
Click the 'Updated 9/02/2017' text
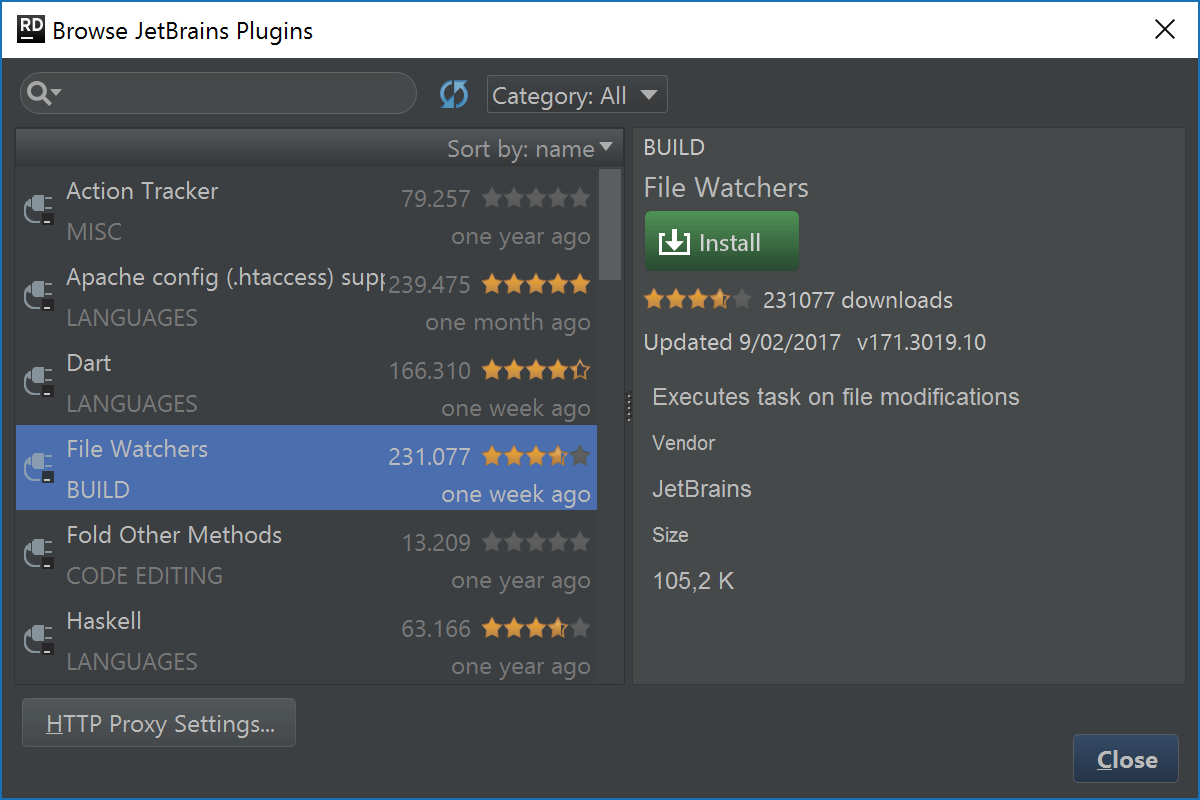[x=743, y=343]
